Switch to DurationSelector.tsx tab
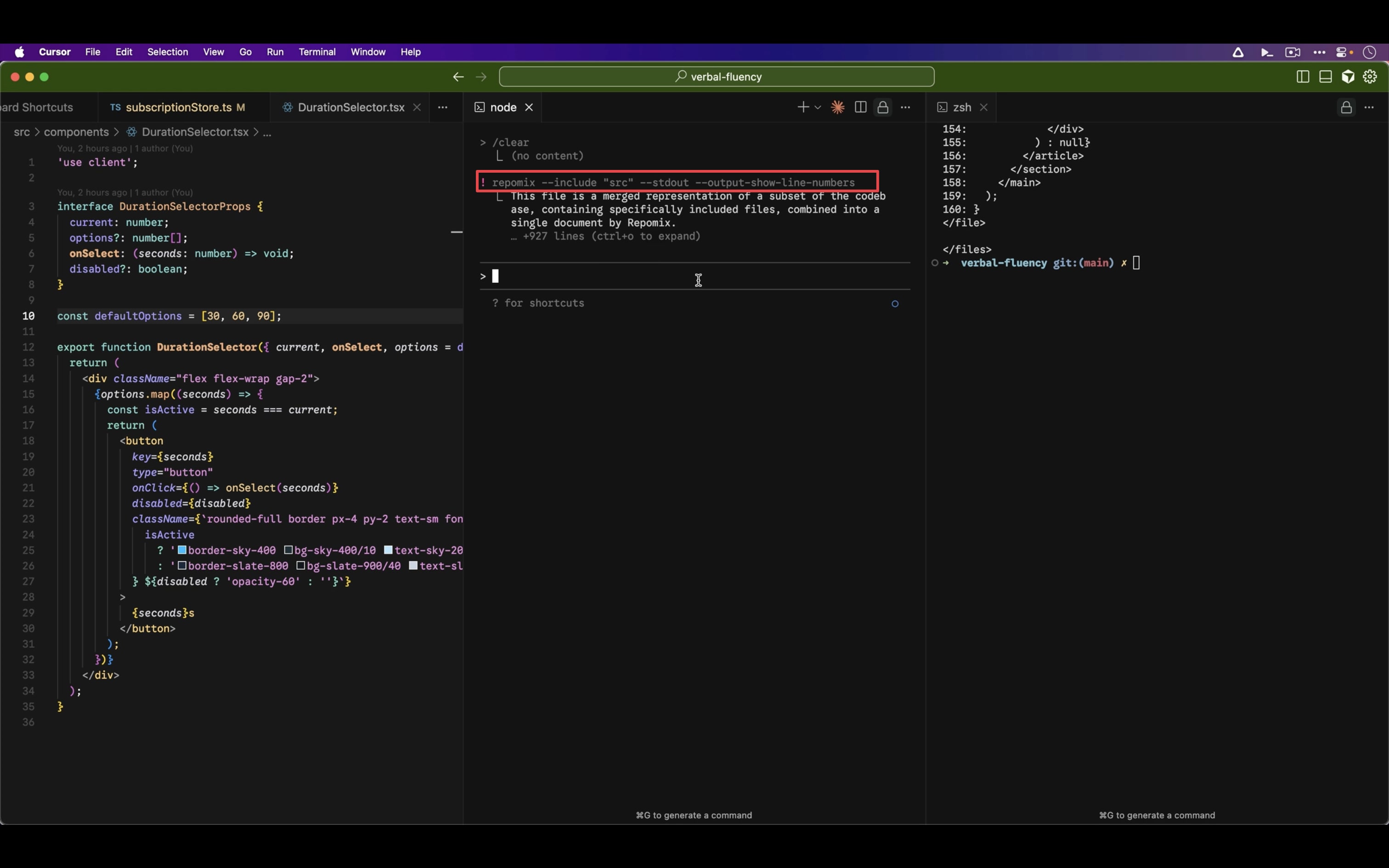This screenshot has height=868, width=1389. (x=350, y=107)
